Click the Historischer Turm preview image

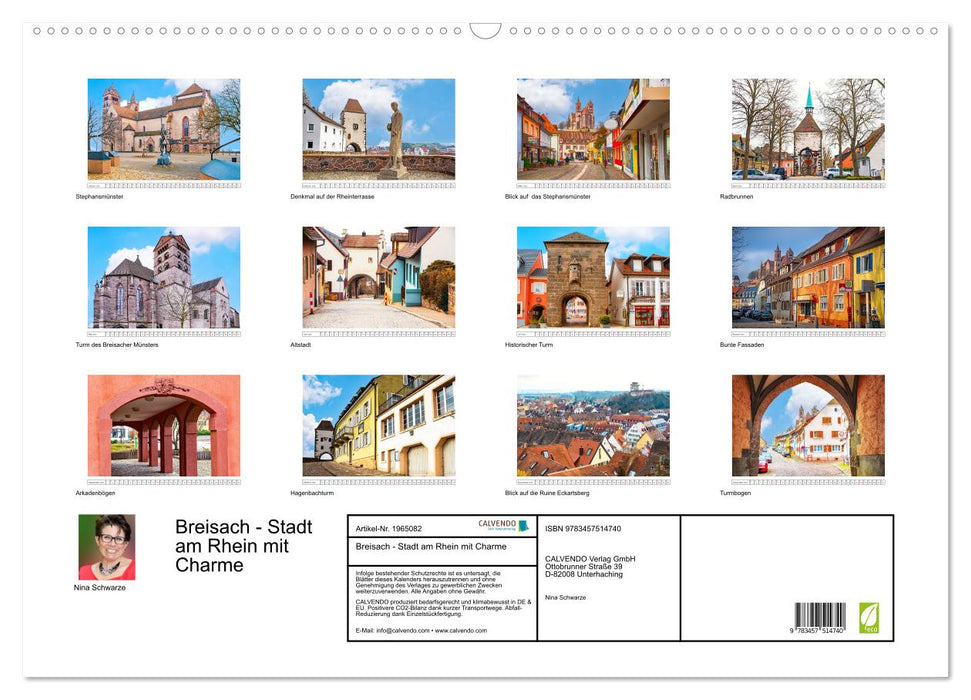click(x=593, y=278)
